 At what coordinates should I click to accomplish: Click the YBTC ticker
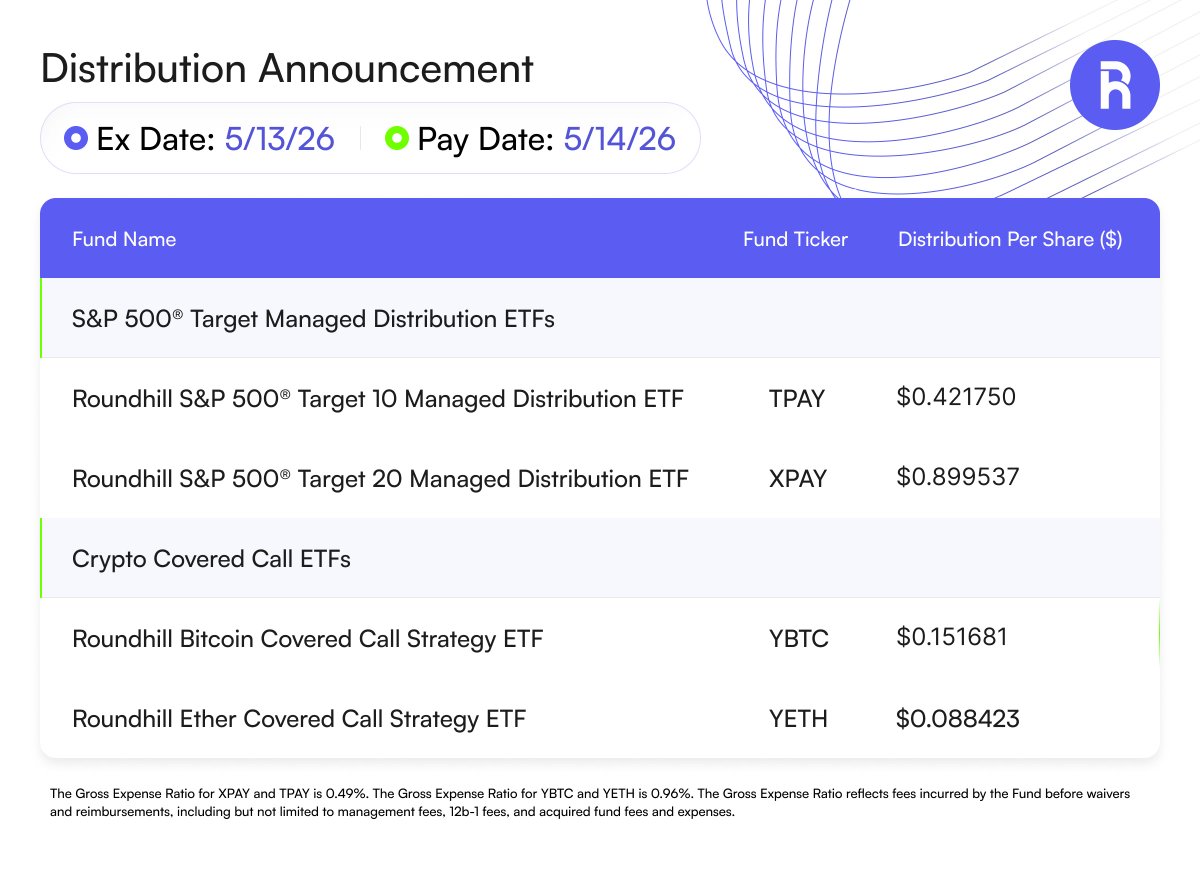click(798, 638)
